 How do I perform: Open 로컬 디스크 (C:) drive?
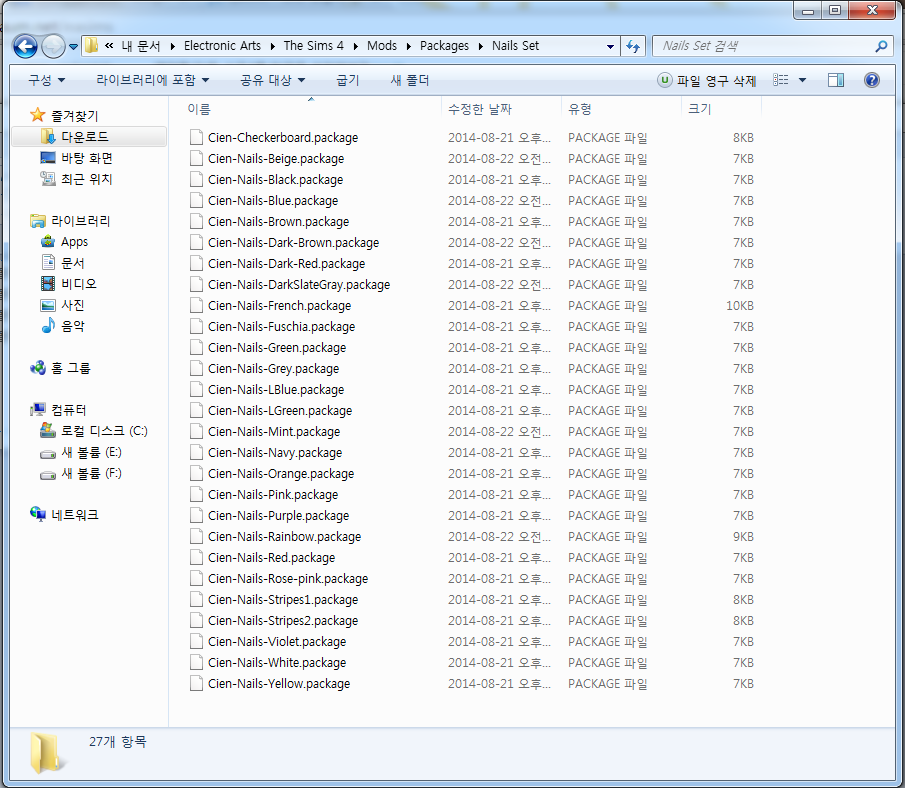click(x=94, y=431)
